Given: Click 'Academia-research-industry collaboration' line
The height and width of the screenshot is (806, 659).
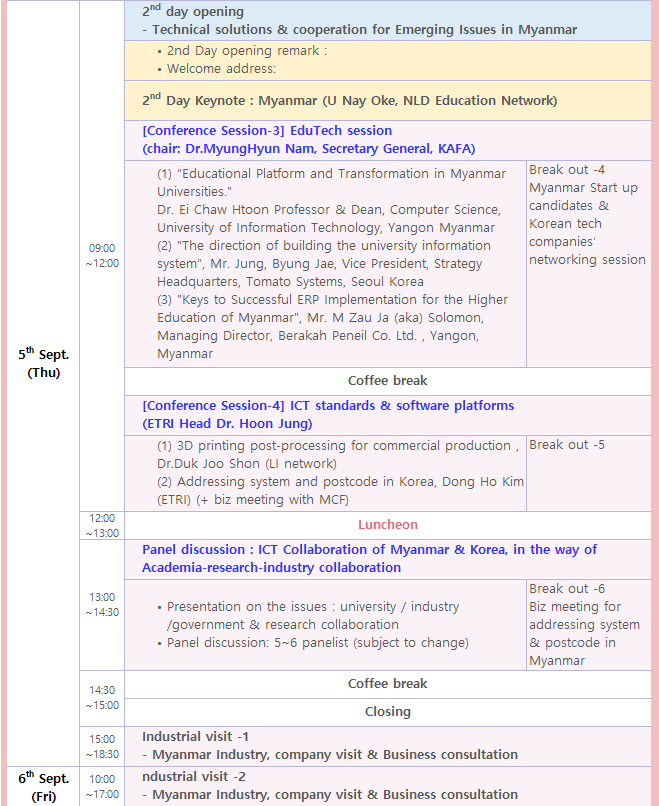Looking at the screenshot, I should [271, 567].
